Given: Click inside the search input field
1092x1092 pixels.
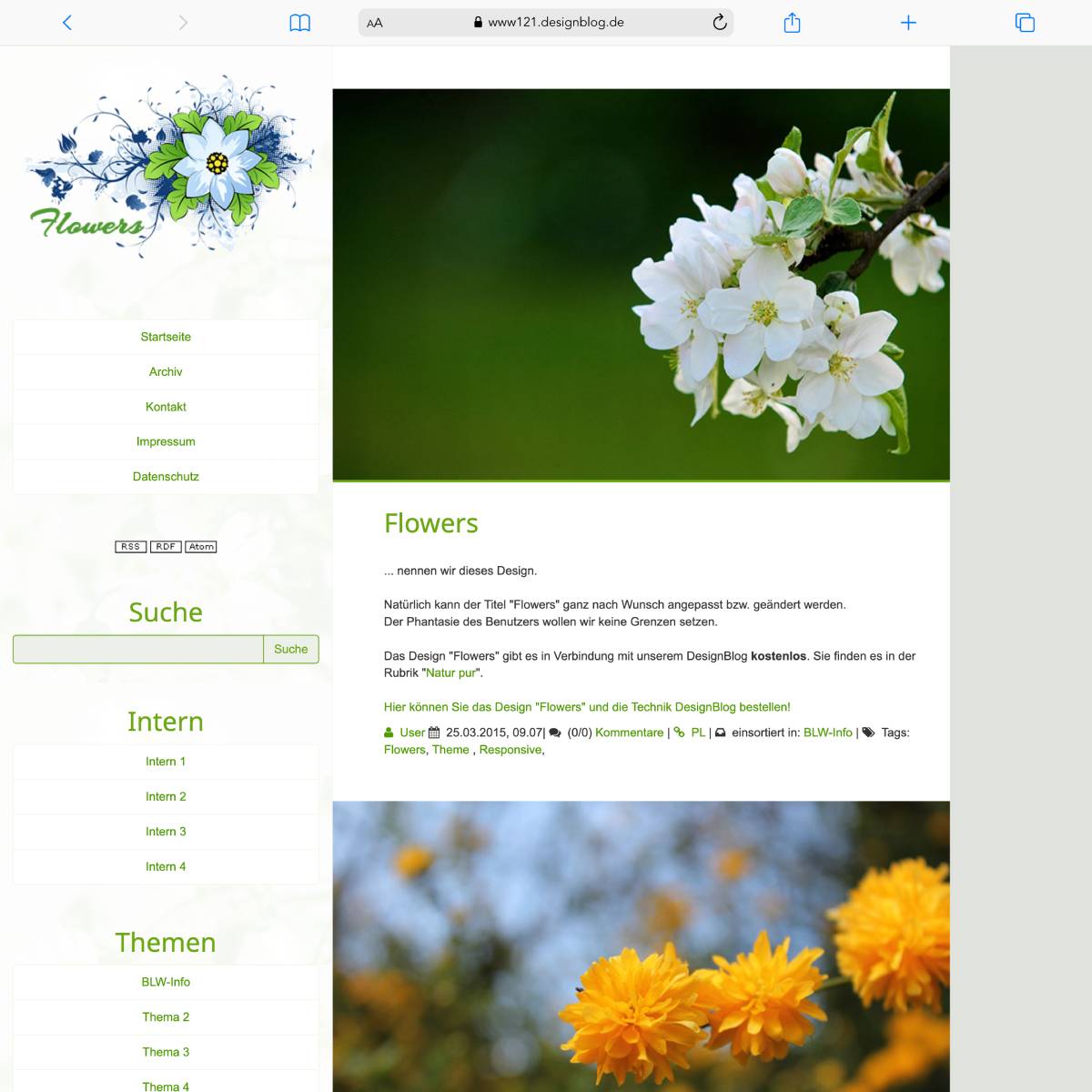Looking at the screenshot, I should pos(136,649).
